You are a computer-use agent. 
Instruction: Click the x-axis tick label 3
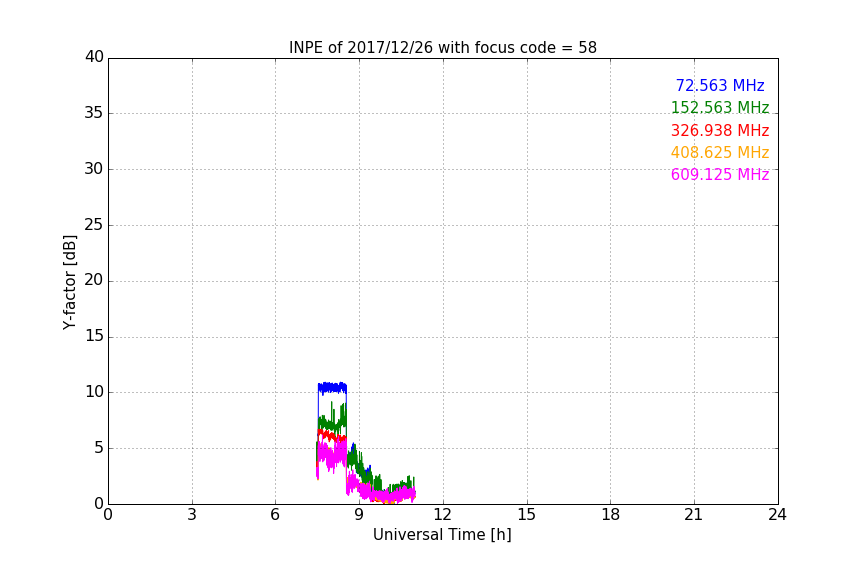click(x=192, y=515)
